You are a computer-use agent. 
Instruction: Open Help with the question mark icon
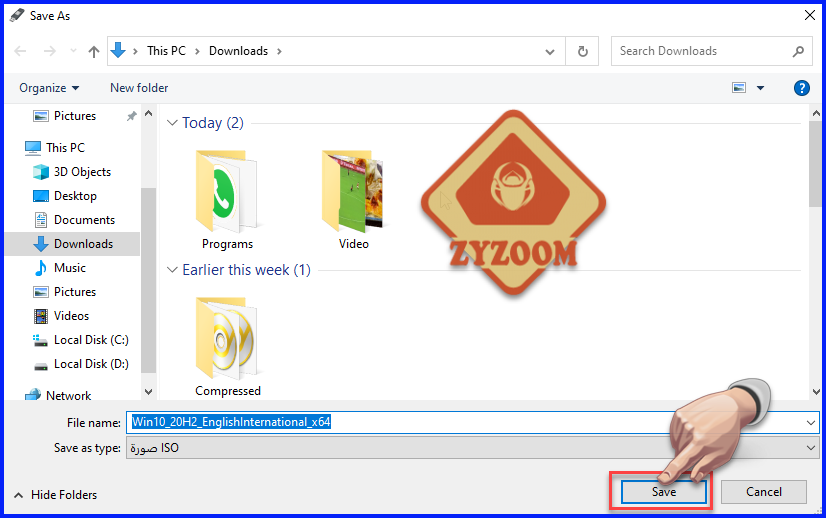point(802,88)
